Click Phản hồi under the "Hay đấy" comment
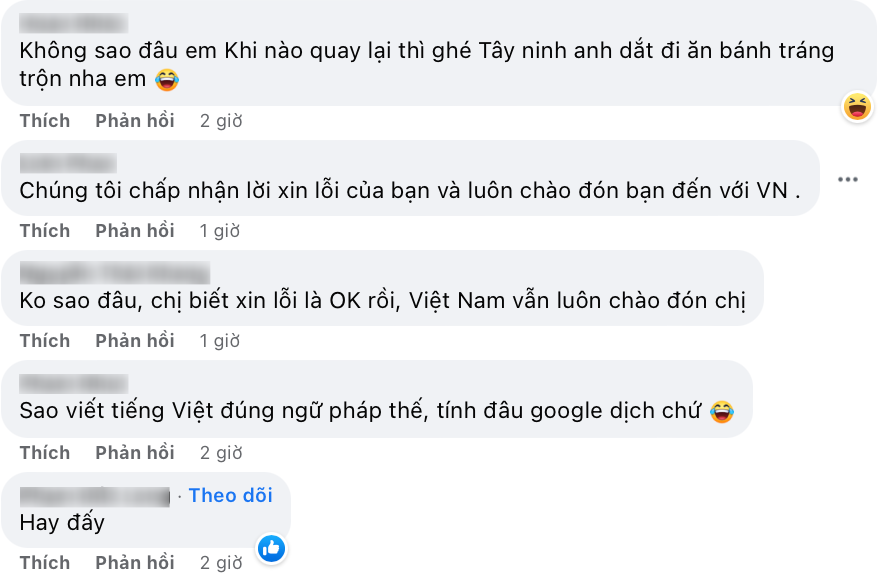This screenshot has height=581, width=891. 135,563
